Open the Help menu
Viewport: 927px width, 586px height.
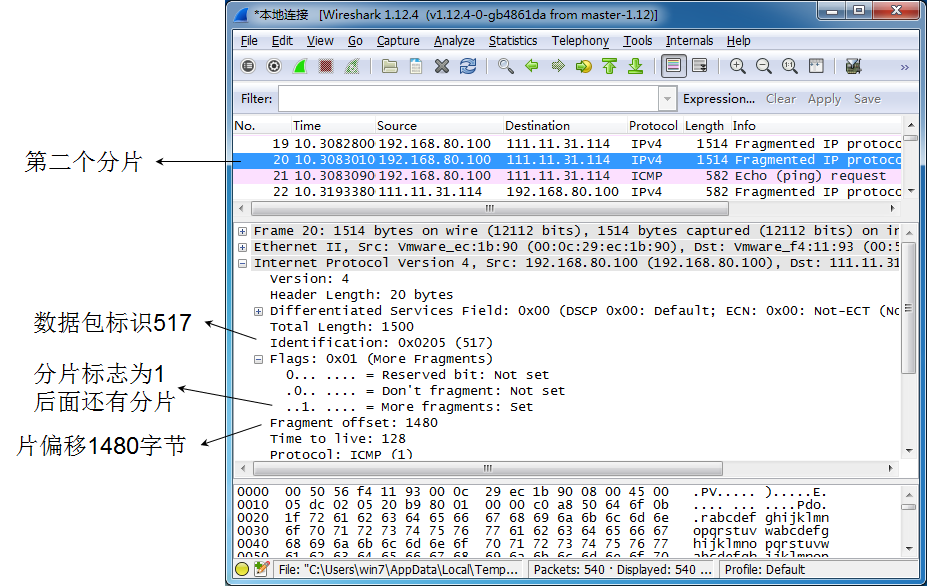click(738, 41)
